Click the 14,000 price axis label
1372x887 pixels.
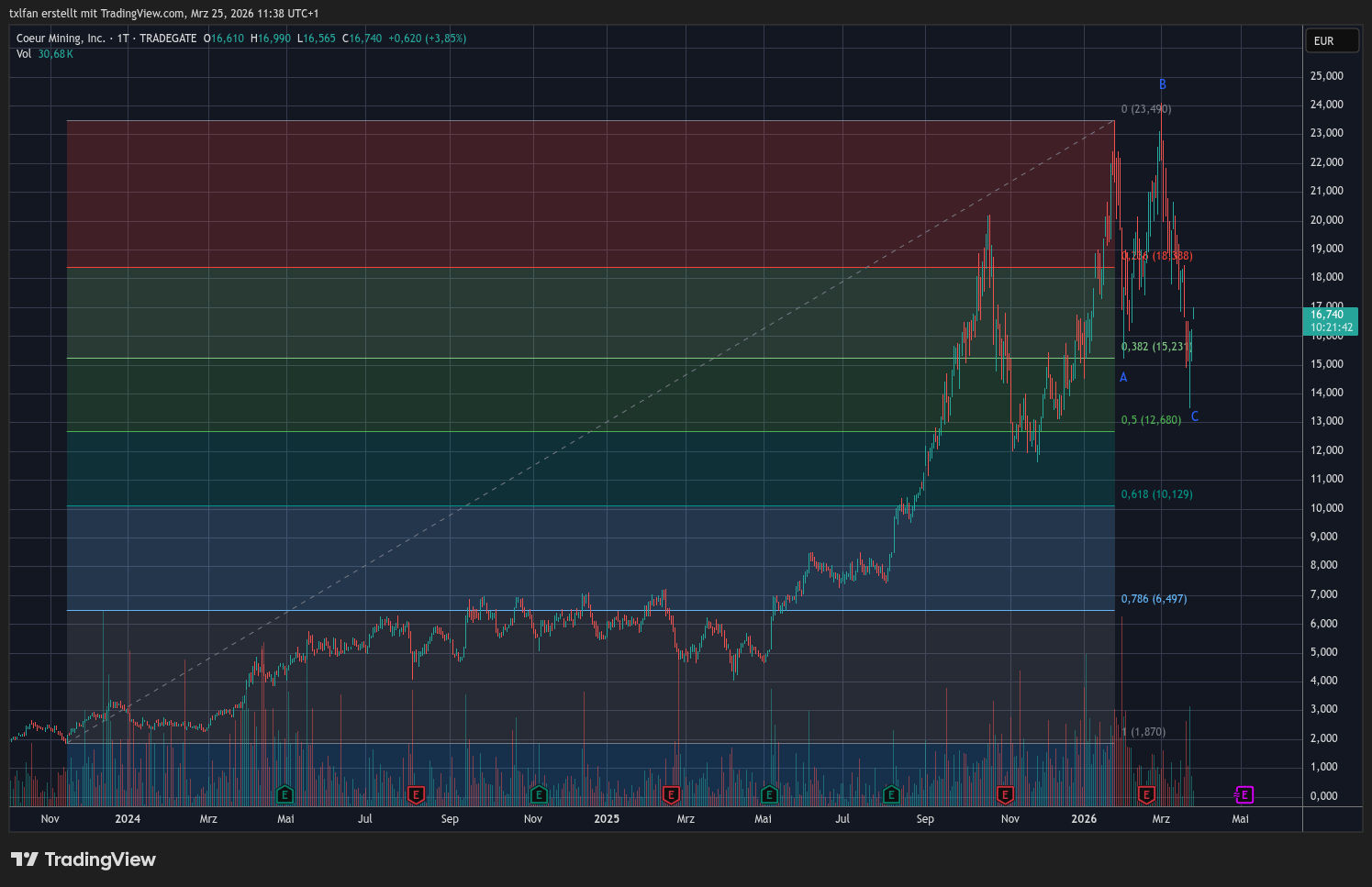pos(1327,393)
